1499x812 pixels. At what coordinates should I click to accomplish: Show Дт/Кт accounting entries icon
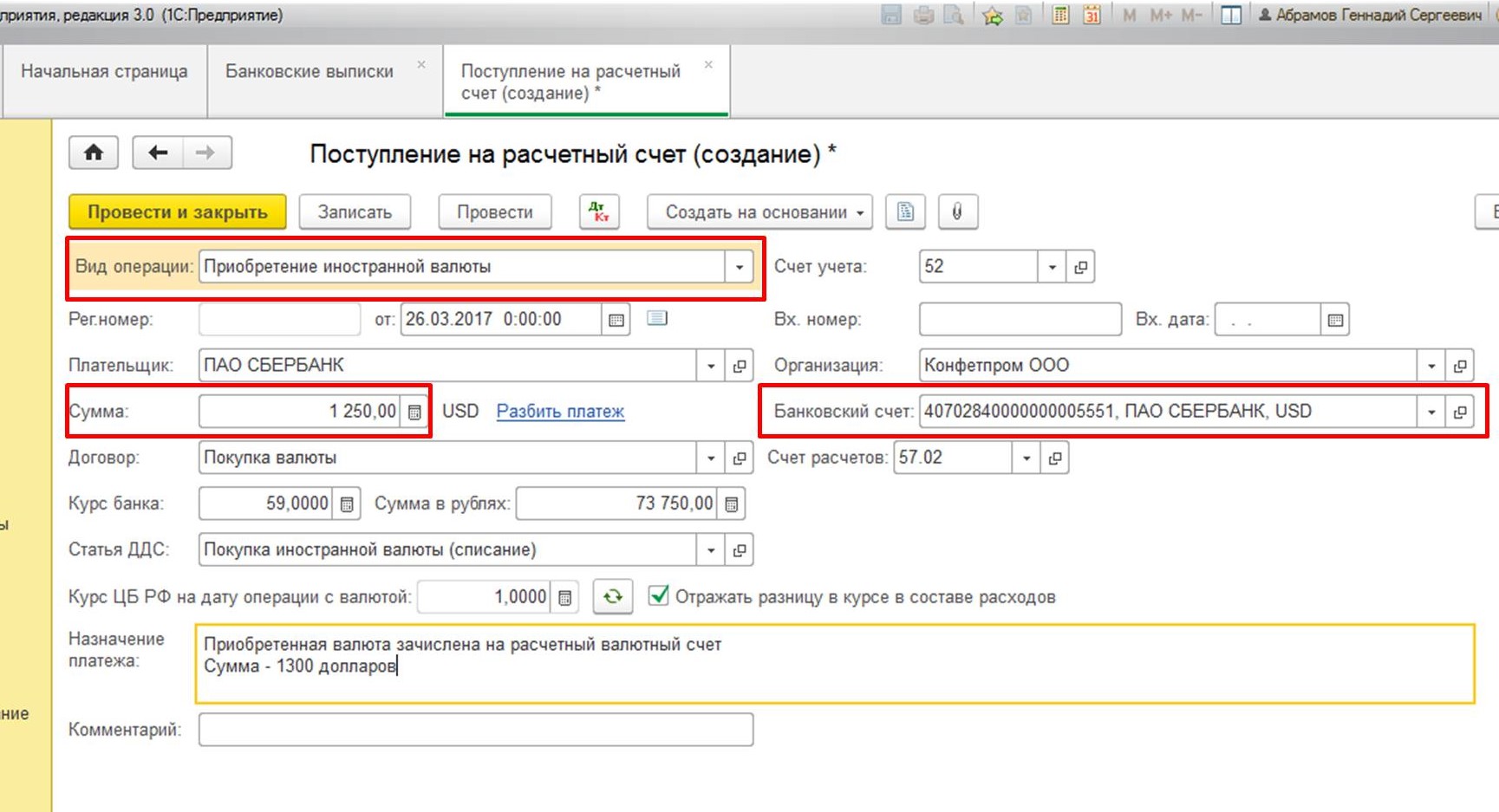[x=599, y=212]
